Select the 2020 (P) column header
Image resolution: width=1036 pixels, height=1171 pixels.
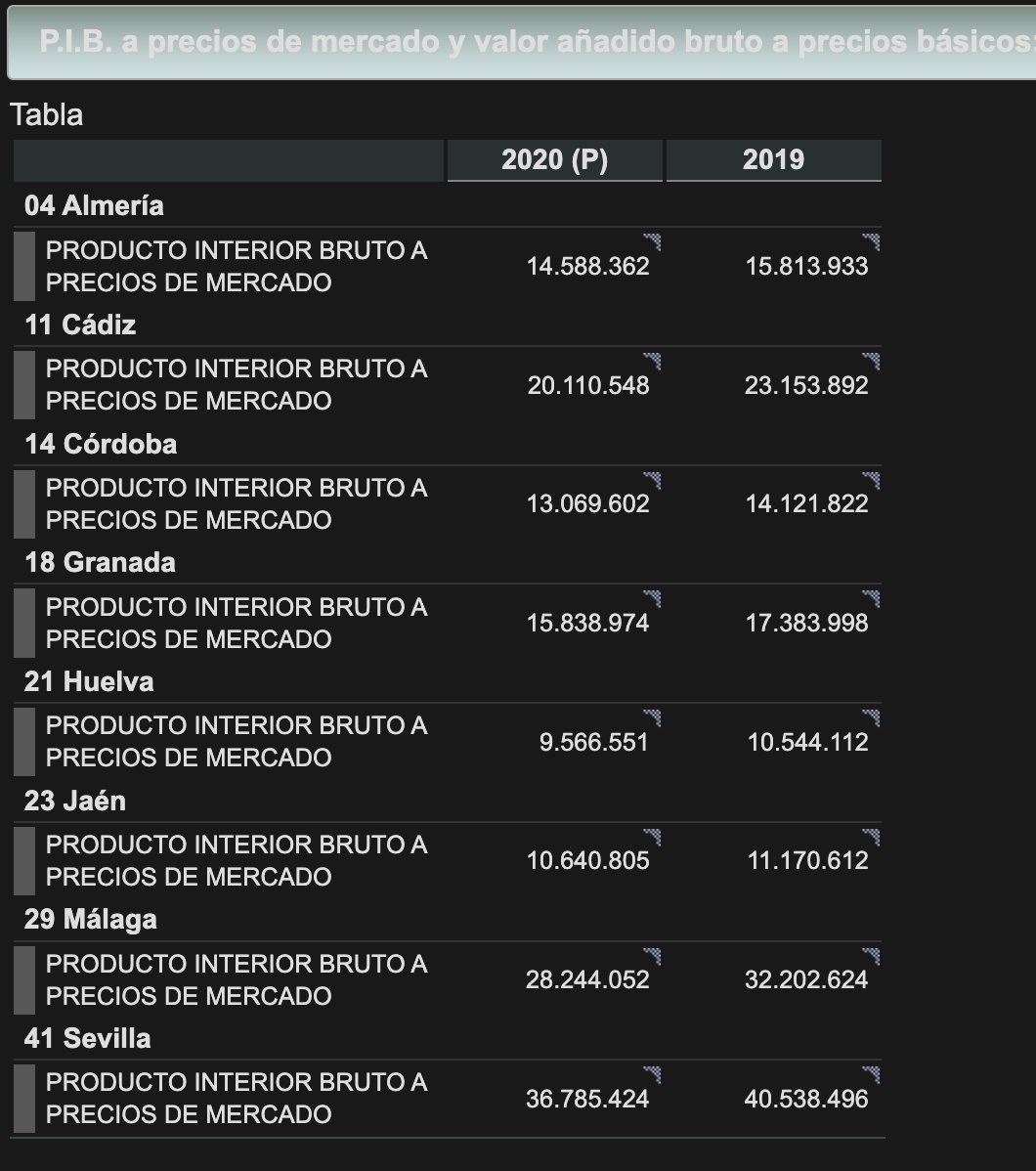555,160
